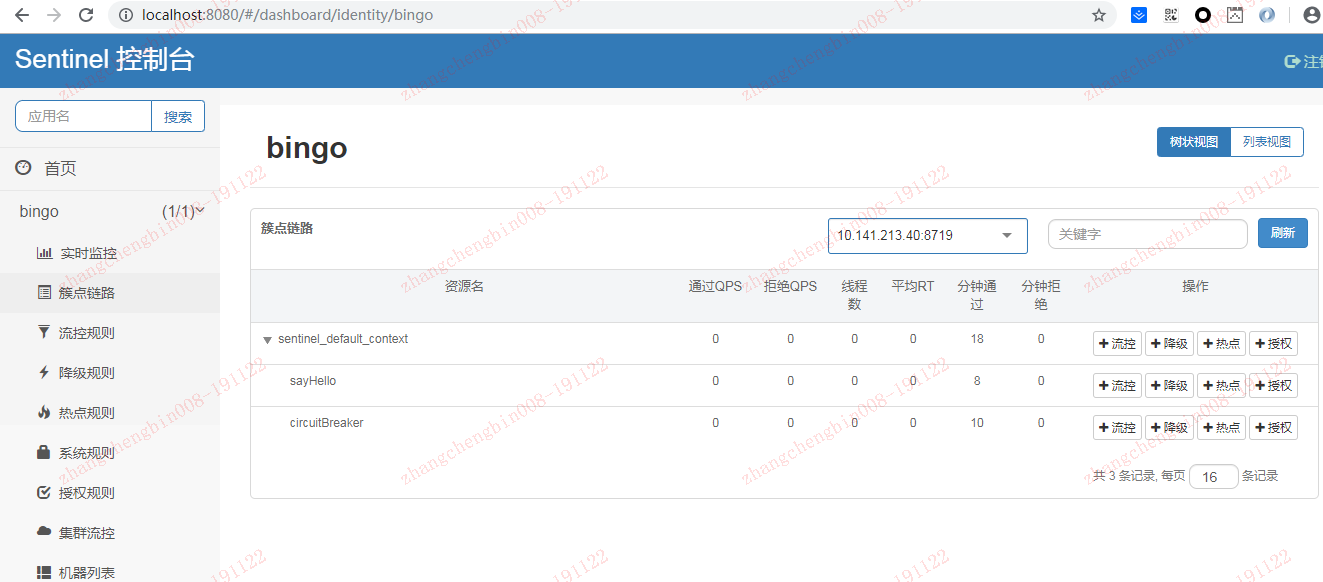Add 授权 rule for sentinel_default_context
Viewport: 1323px width, 582px height.
click(1273, 344)
